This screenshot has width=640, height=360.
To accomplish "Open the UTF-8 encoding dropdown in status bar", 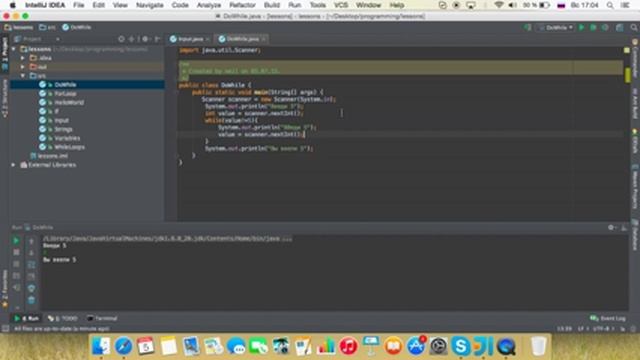I will pos(604,329).
